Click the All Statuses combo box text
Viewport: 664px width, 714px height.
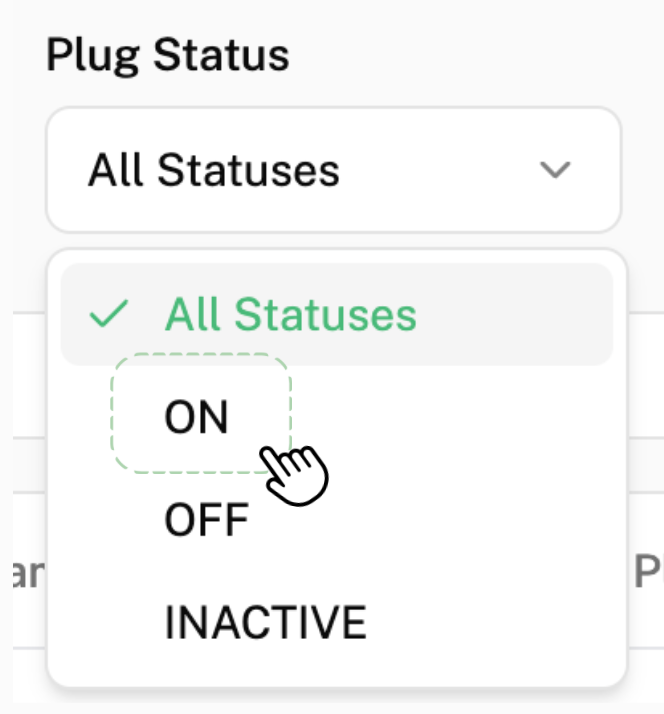(x=214, y=171)
